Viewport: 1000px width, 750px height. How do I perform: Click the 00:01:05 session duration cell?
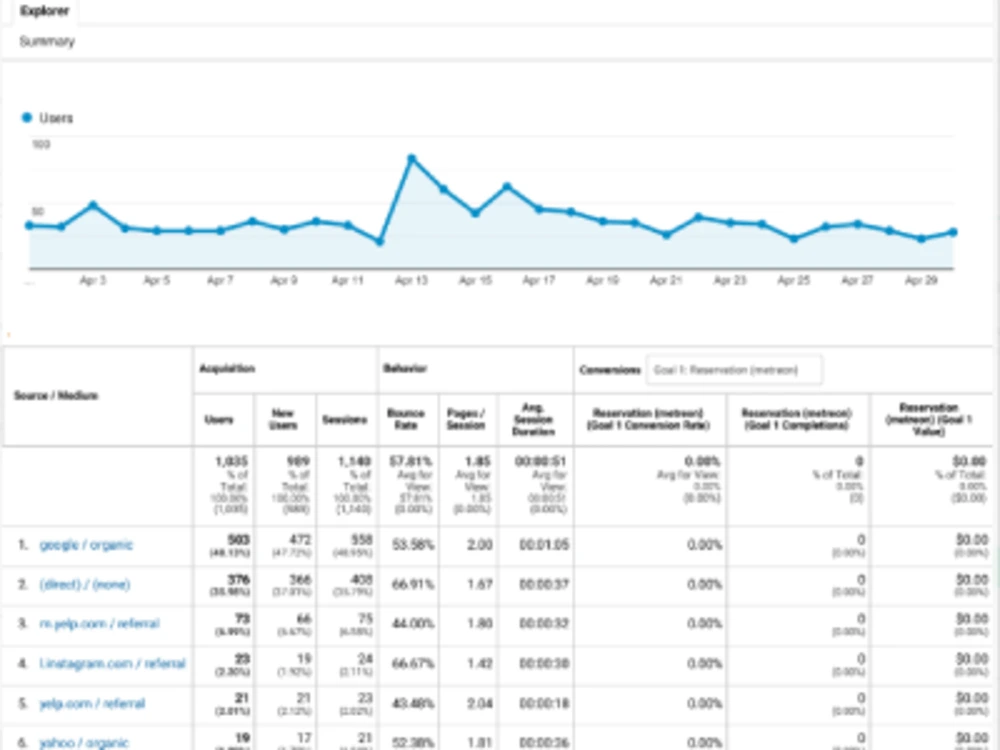tap(544, 545)
